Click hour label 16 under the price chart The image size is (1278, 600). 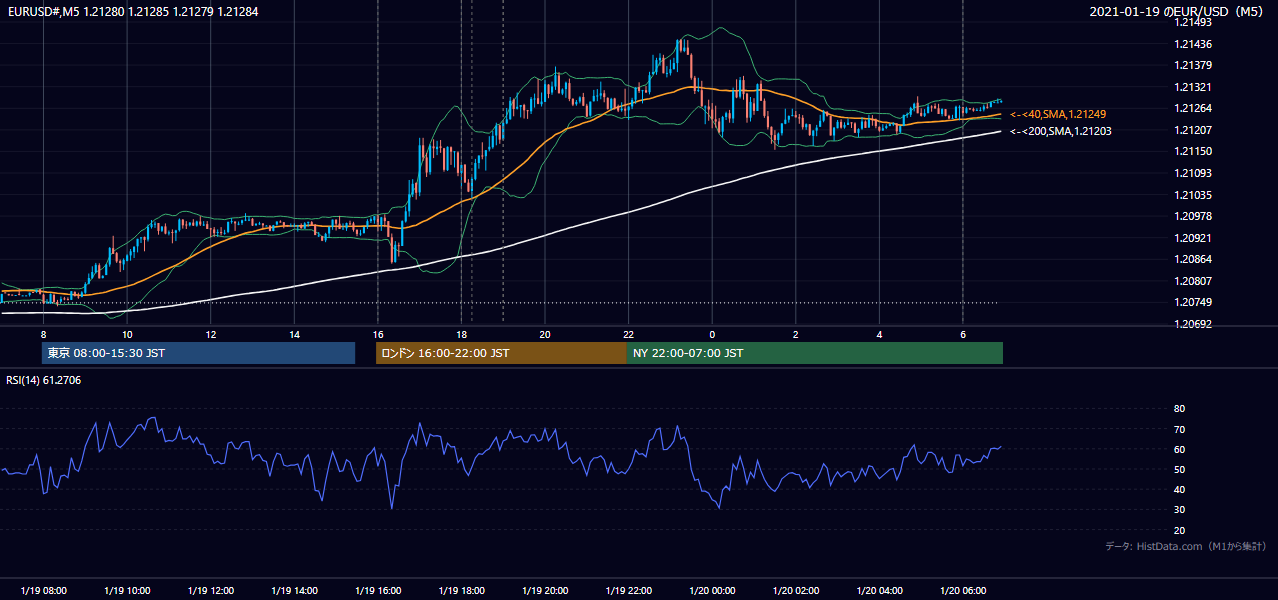pos(378,334)
